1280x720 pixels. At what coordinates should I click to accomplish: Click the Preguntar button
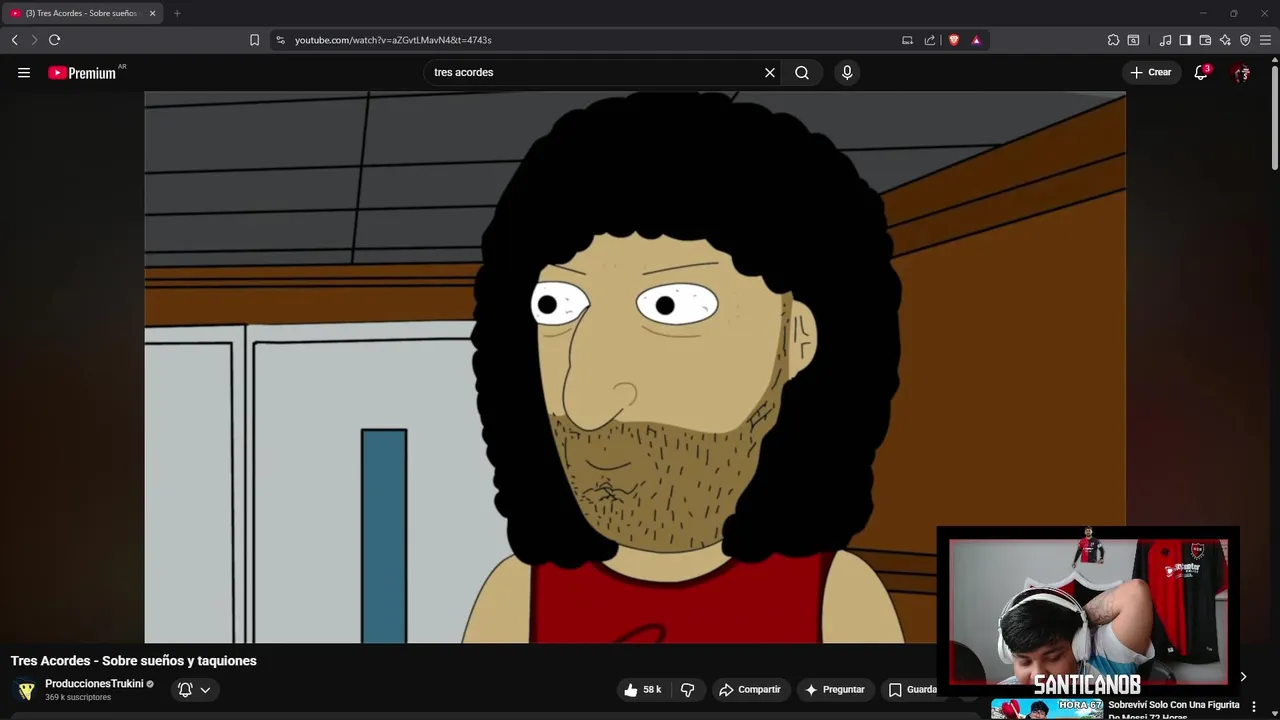(x=835, y=689)
